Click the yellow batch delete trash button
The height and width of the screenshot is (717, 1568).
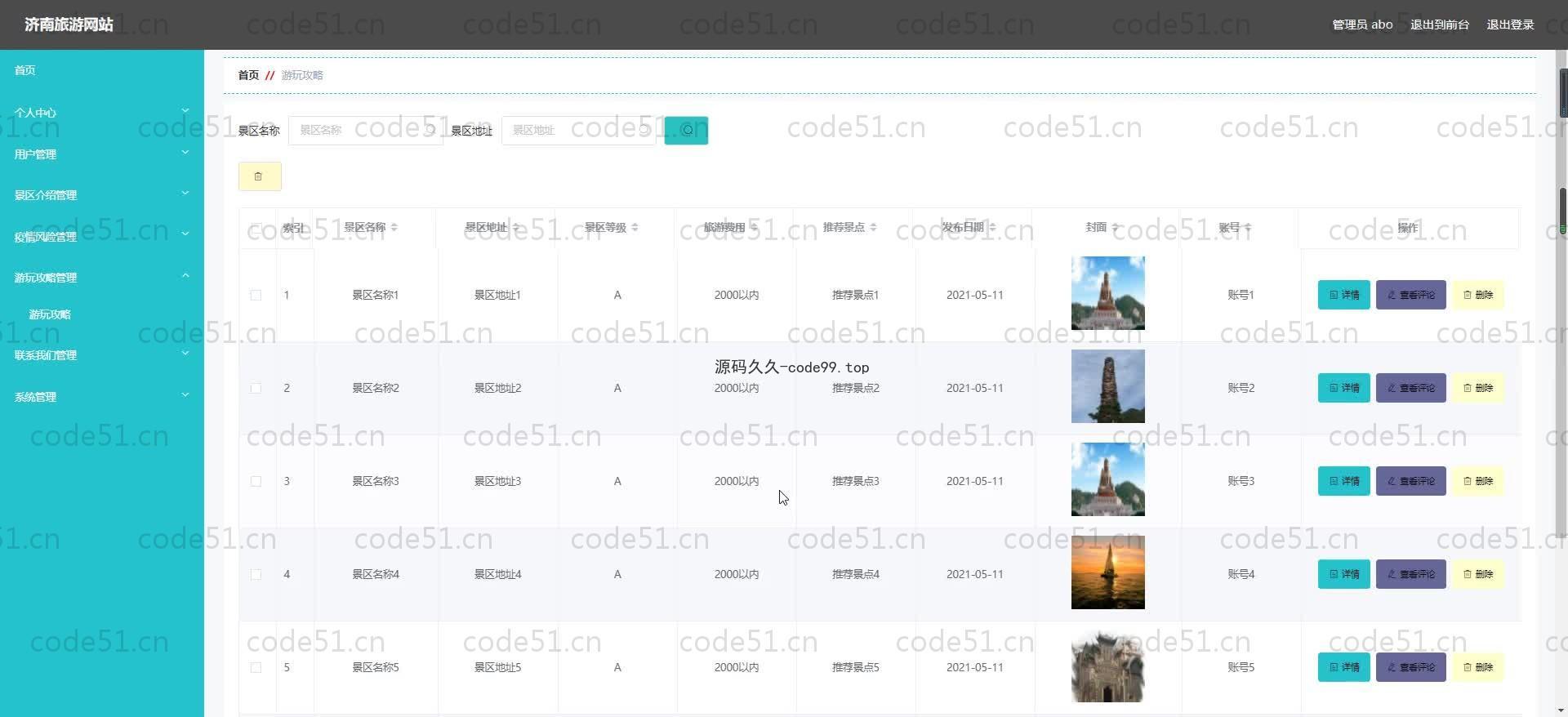260,176
